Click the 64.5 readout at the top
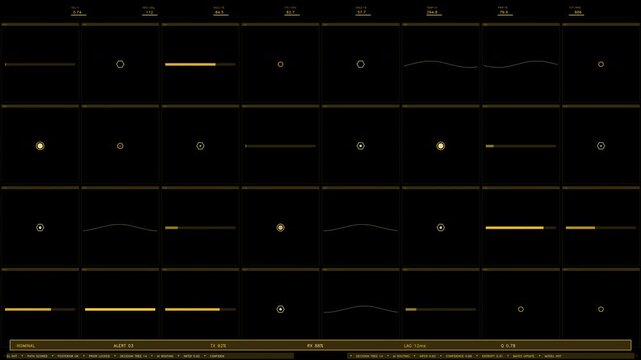The image size is (641, 360). click(x=220, y=12)
